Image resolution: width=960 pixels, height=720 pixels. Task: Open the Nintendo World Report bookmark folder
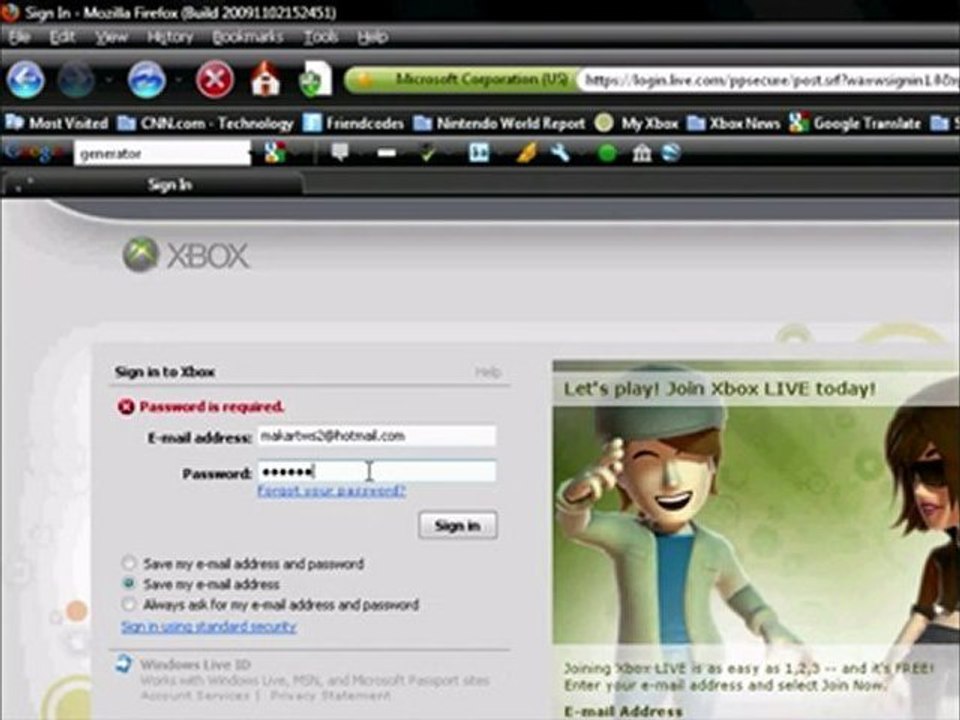pos(500,124)
